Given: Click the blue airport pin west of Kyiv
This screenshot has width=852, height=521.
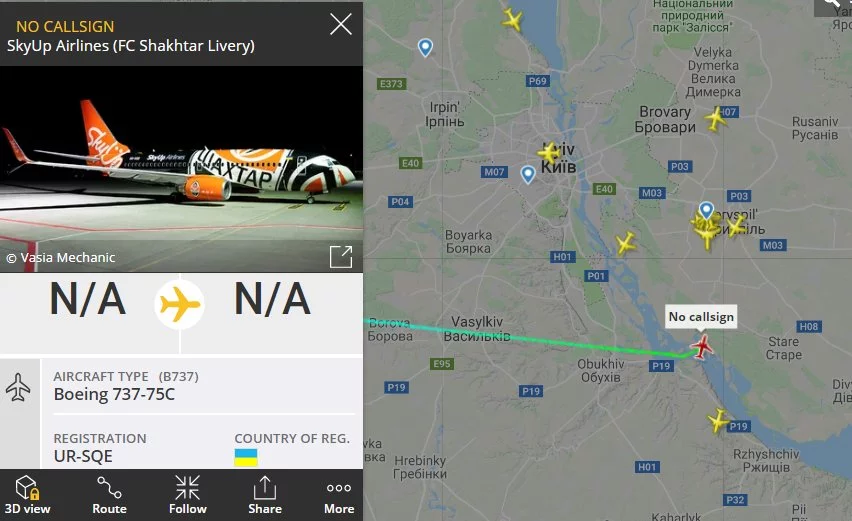Looking at the screenshot, I should coord(528,174).
